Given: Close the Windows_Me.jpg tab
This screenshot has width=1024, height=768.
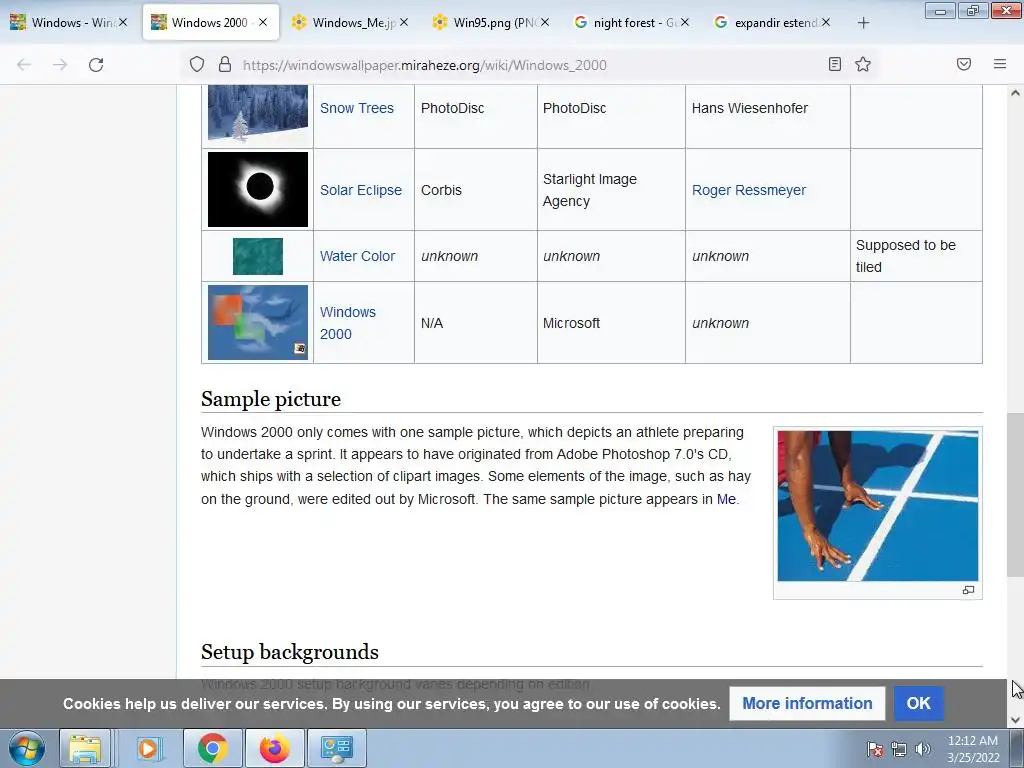Looking at the screenshot, I should point(404,22).
